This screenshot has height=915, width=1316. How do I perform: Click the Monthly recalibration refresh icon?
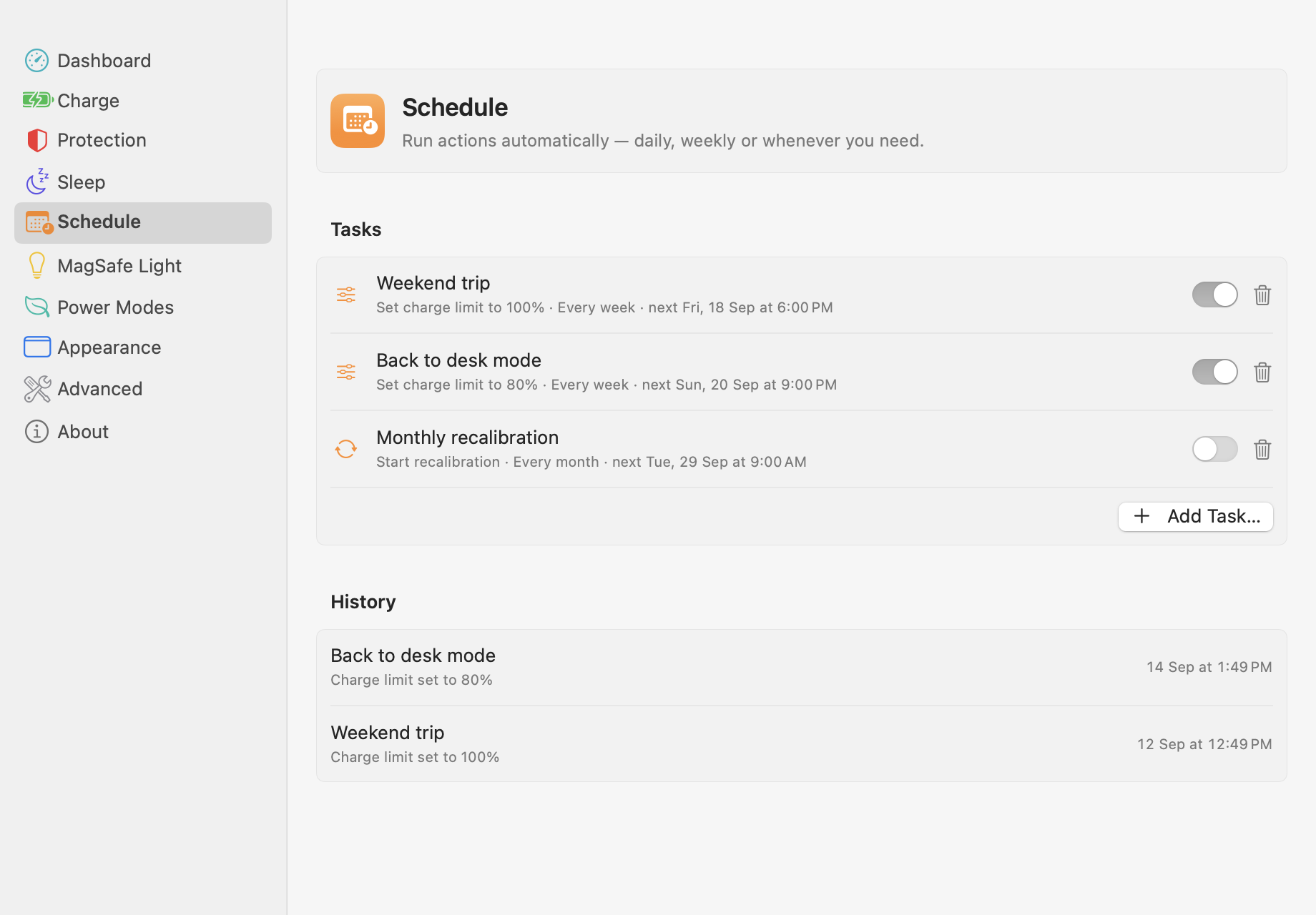click(x=346, y=449)
